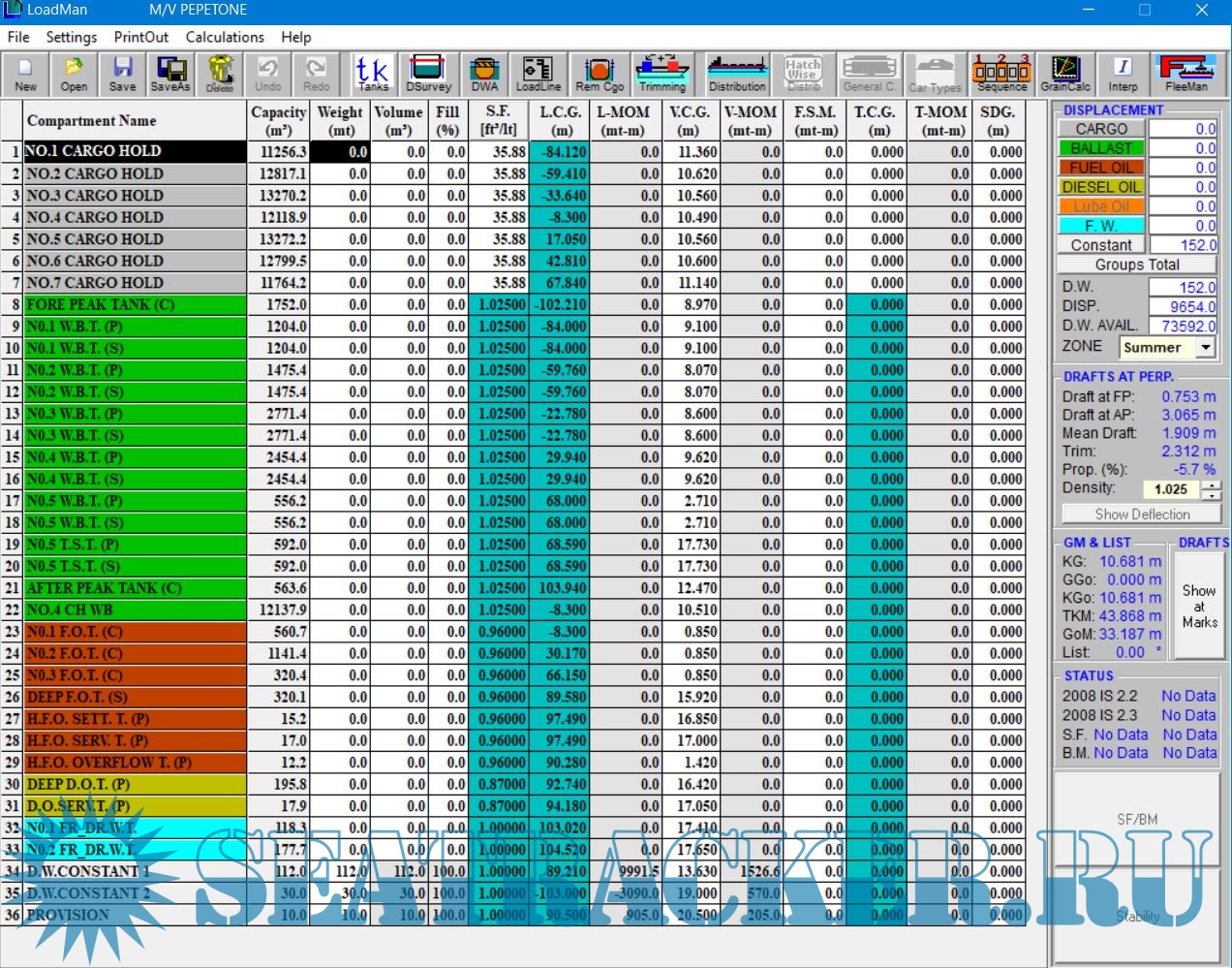Click the Save toolbar button
Viewport: 1232px width, 968px height.
pos(122,75)
